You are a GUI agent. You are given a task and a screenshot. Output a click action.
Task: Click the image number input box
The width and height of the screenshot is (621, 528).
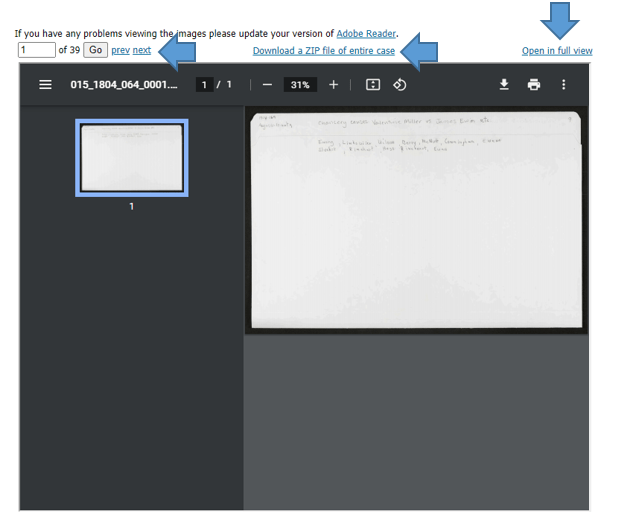[x=37, y=50]
